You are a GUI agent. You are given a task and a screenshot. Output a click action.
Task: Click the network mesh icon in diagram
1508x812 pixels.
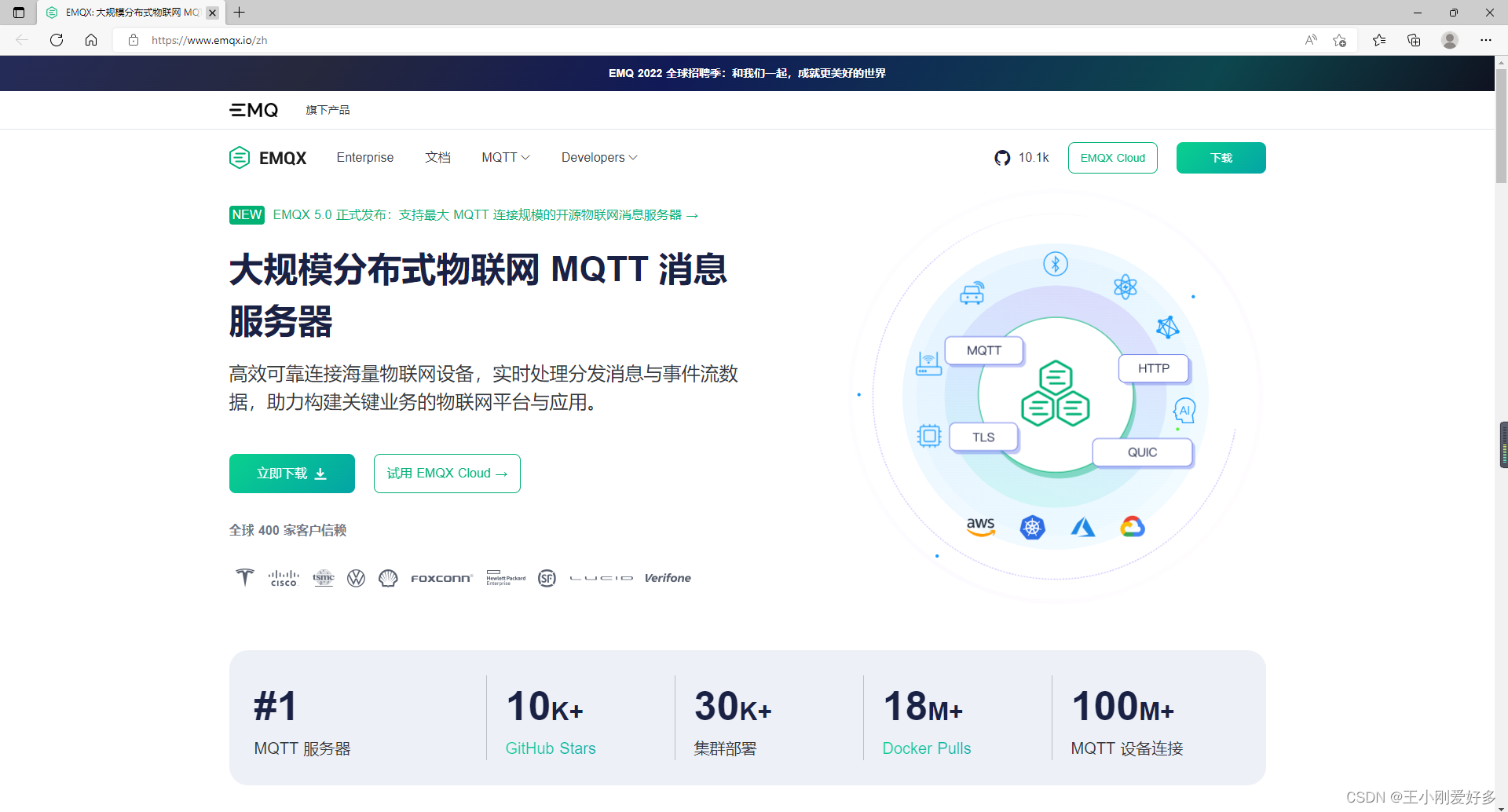[1168, 327]
